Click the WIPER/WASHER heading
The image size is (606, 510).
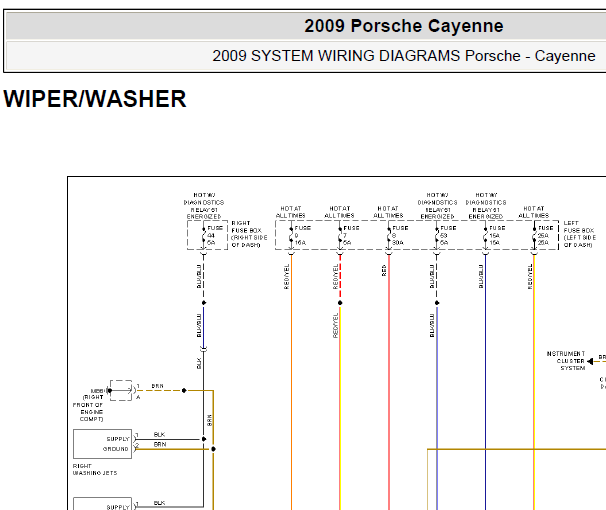pyautogui.click(x=95, y=99)
